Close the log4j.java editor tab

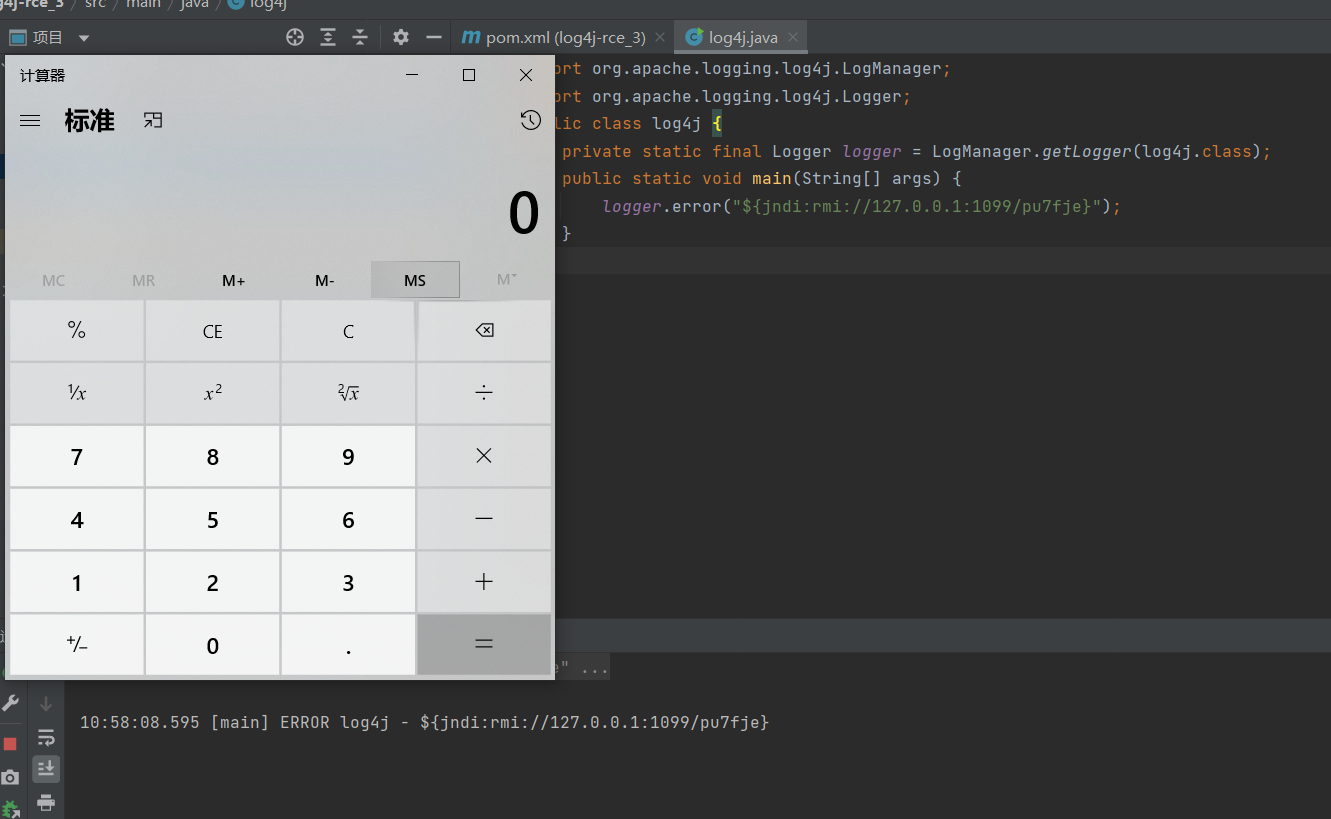coord(793,38)
